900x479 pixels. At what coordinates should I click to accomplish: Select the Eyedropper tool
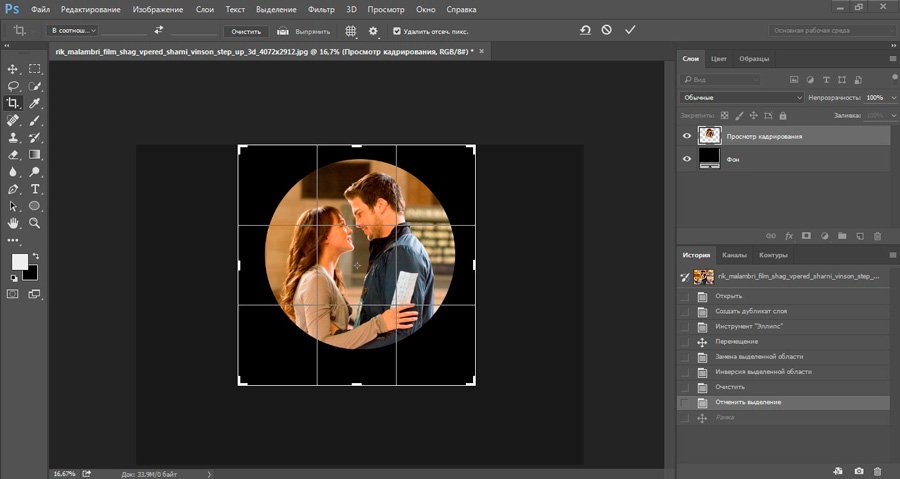pos(34,103)
